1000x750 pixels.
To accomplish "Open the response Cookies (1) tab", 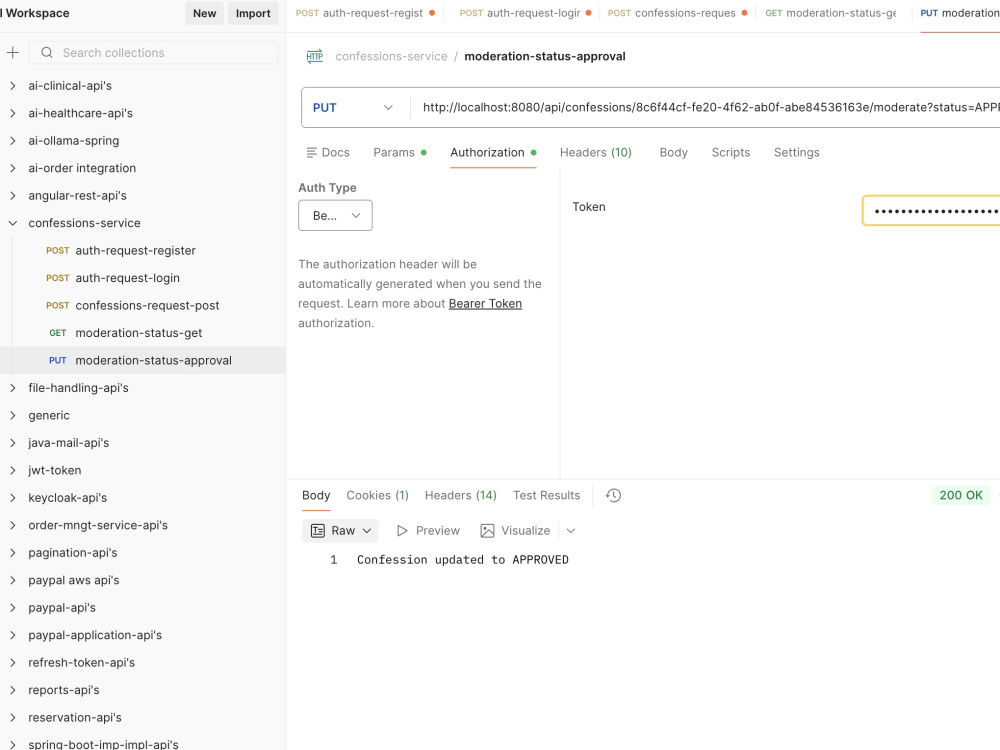I will tap(378, 496).
